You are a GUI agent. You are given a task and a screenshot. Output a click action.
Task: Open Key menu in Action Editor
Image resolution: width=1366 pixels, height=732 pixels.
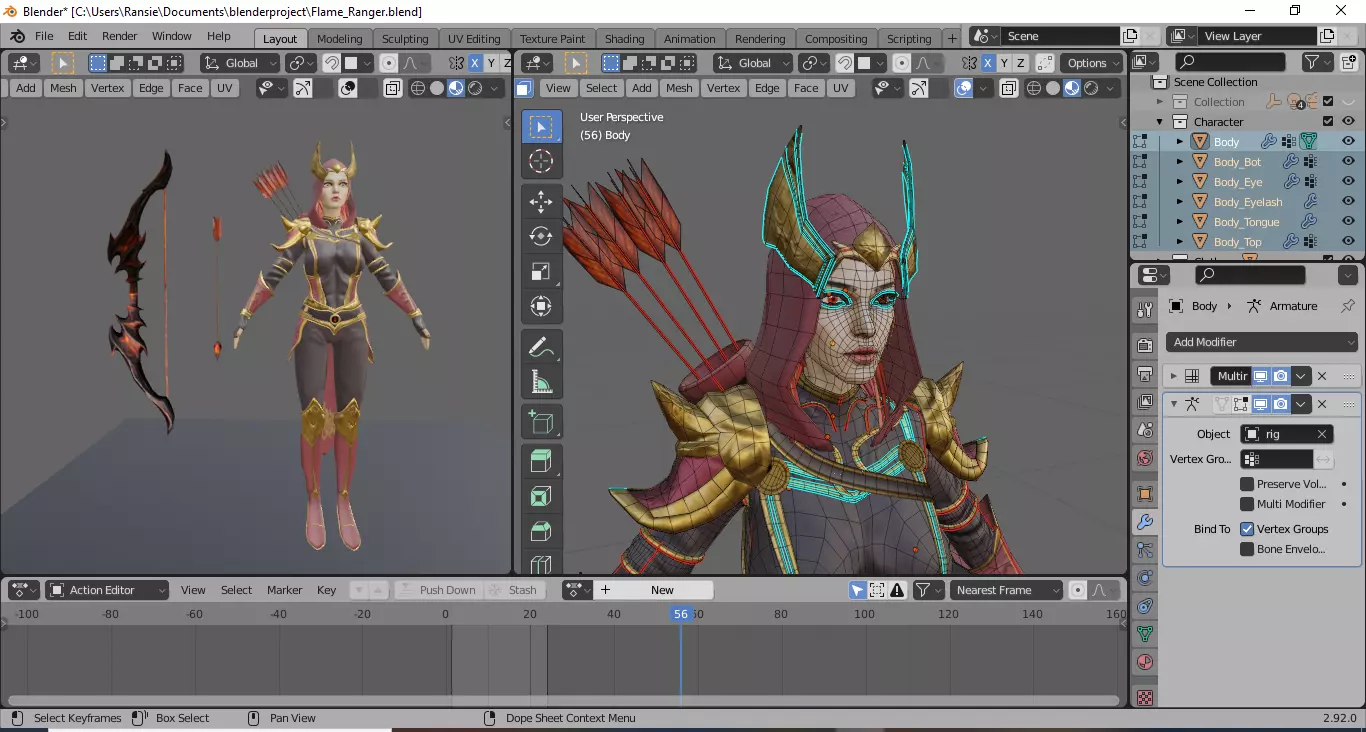tap(326, 590)
